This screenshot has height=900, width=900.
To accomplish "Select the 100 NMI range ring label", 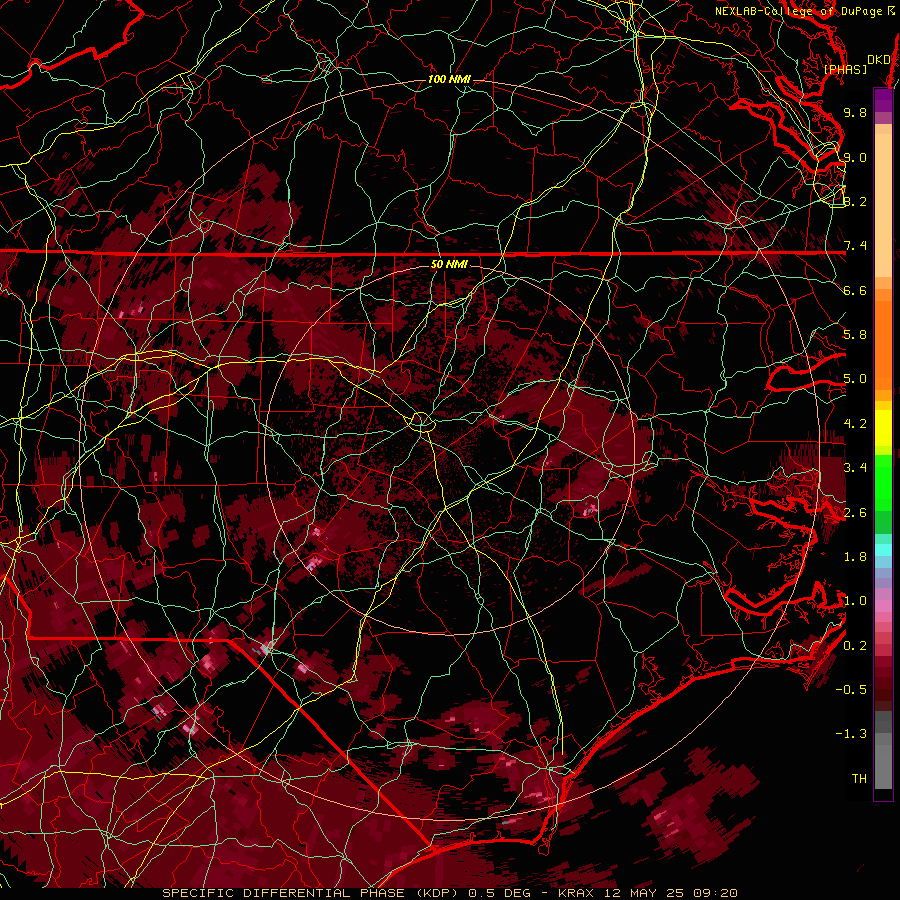I will (449, 79).
